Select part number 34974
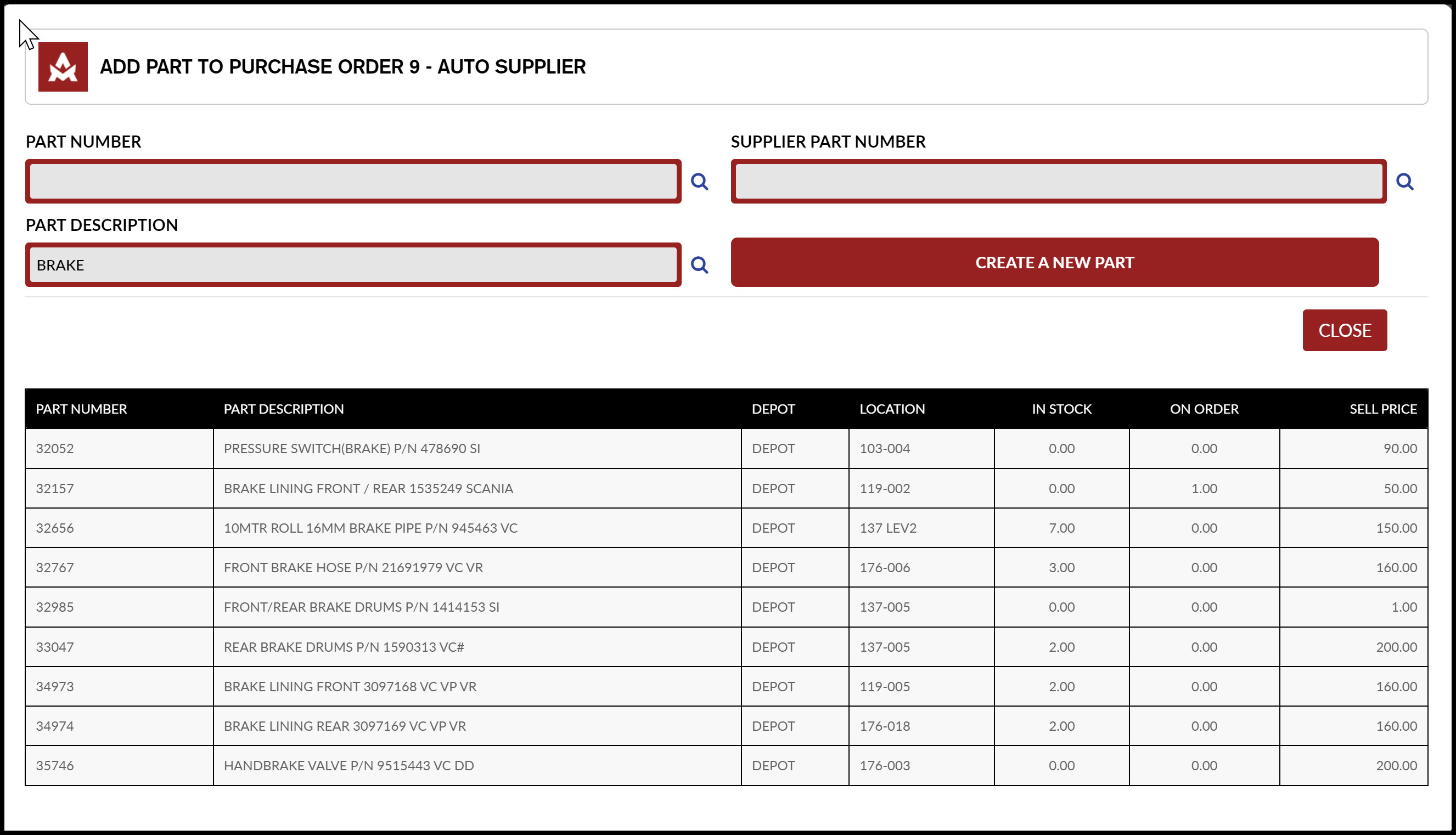The width and height of the screenshot is (1456, 835). [x=55, y=726]
